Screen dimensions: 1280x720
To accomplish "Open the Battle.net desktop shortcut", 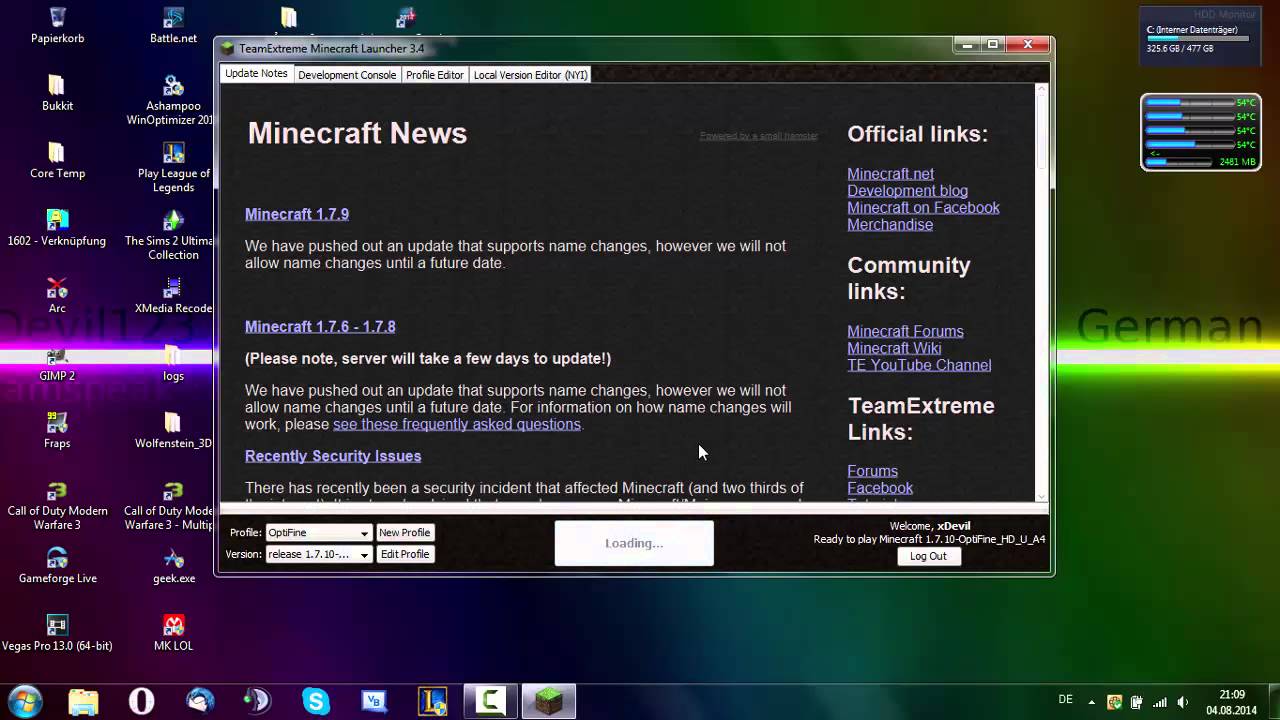I will pos(173,26).
